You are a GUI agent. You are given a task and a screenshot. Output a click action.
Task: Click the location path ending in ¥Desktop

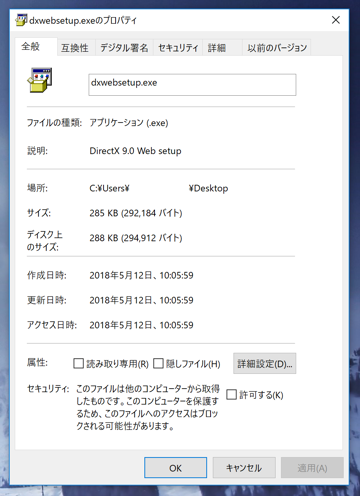pos(159,189)
